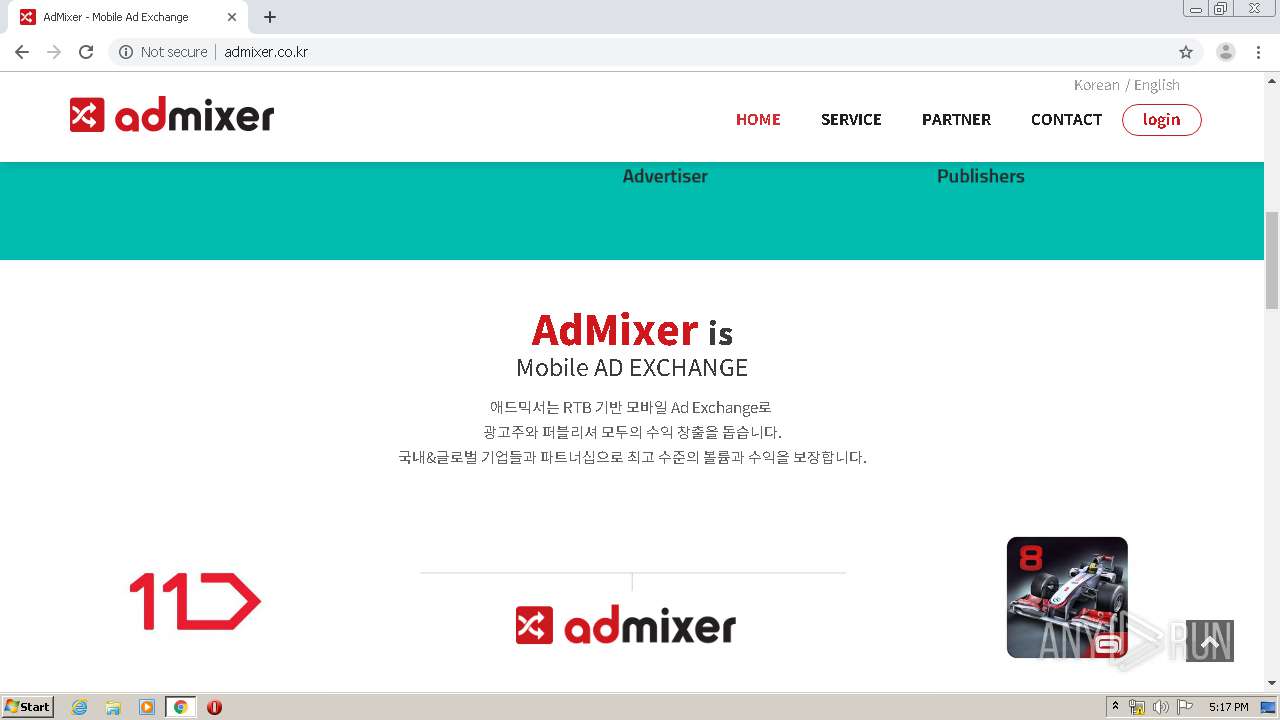
Task: Click the center admixer logo graphic
Action: click(x=626, y=626)
